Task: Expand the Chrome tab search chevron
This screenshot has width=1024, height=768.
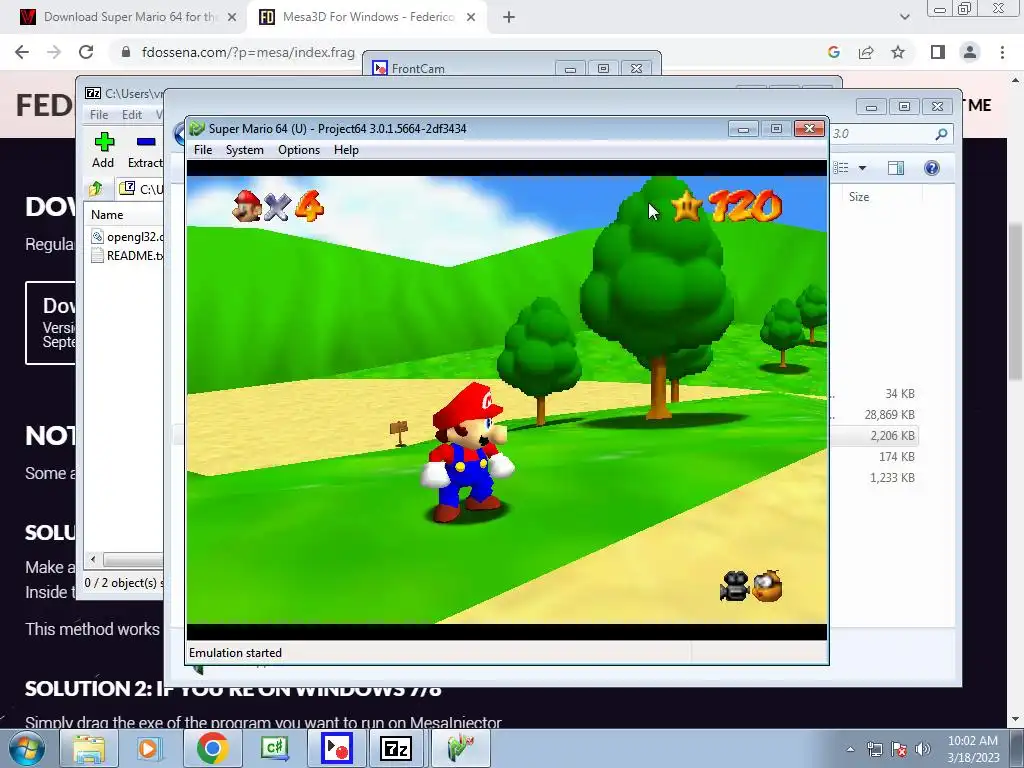Action: pyautogui.click(x=904, y=17)
